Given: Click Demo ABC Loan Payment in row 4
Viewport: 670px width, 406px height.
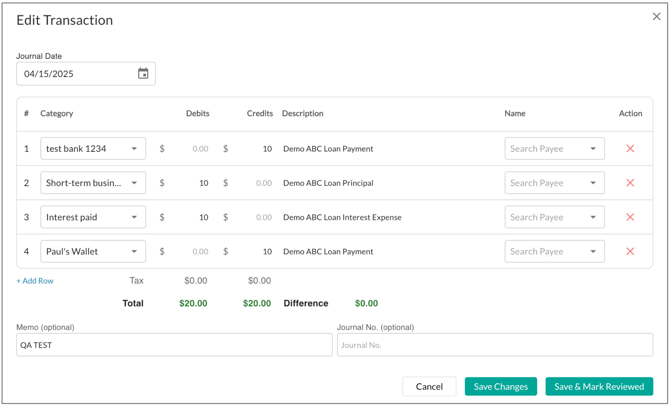Looking at the screenshot, I should 328,252.
